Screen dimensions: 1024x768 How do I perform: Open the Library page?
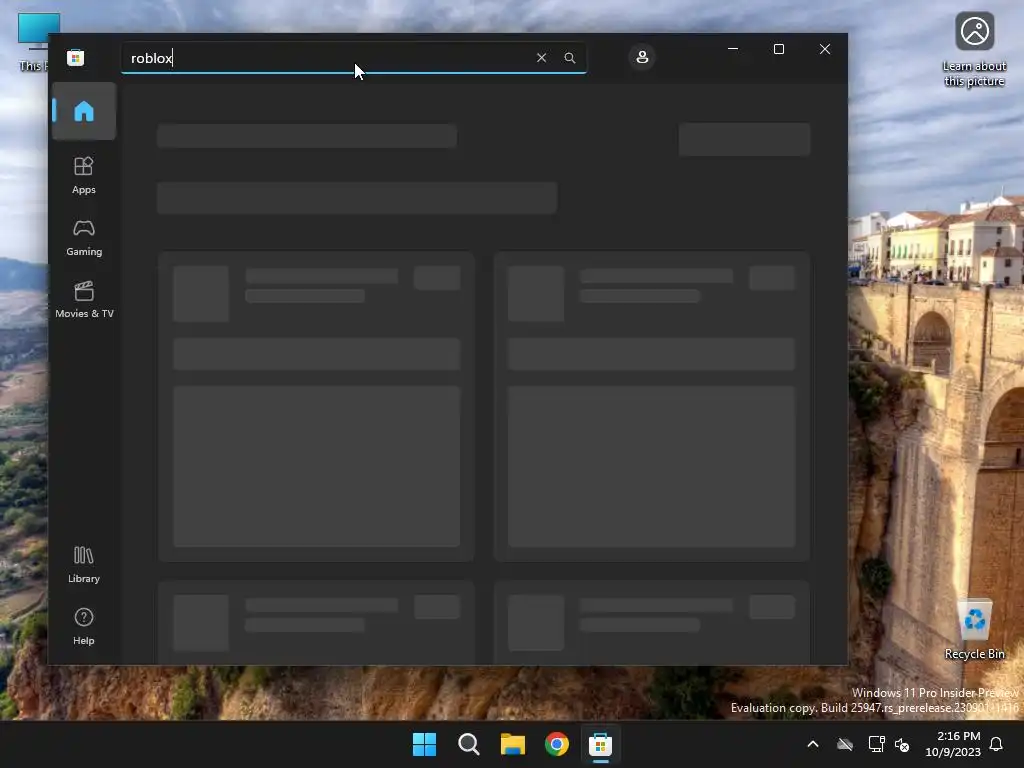coord(84,565)
